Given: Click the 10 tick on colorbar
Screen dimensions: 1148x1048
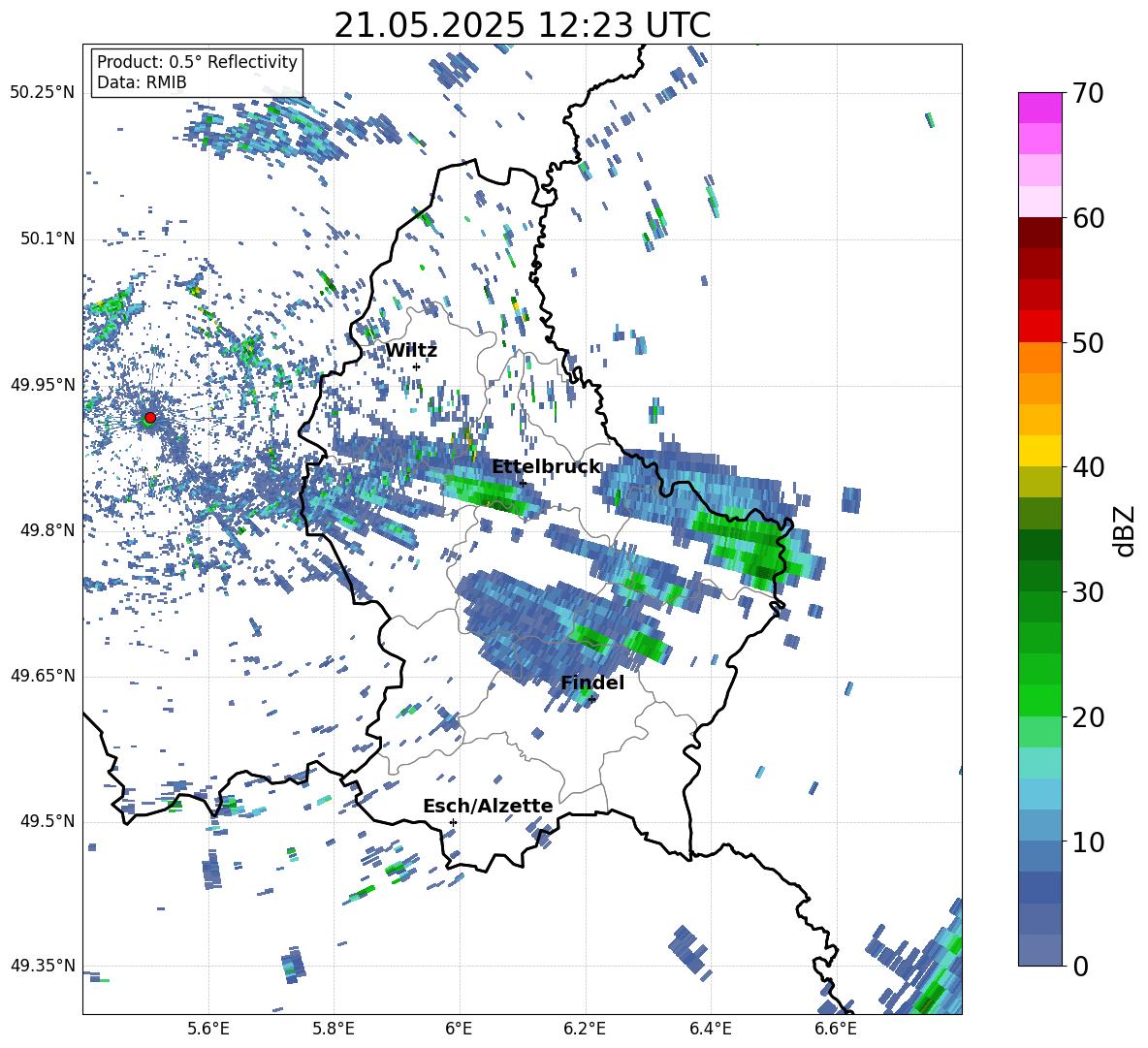Looking at the screenshot, I should click(1088, 842).
